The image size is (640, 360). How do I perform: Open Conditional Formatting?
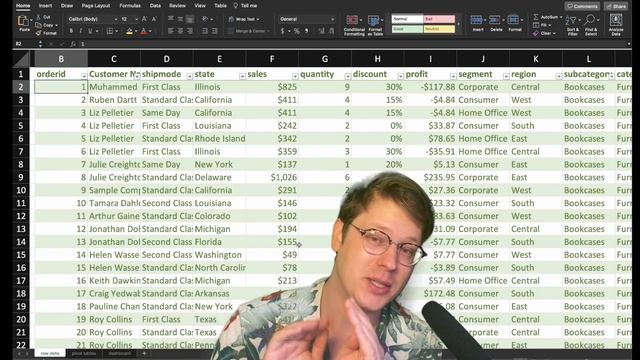354,25
